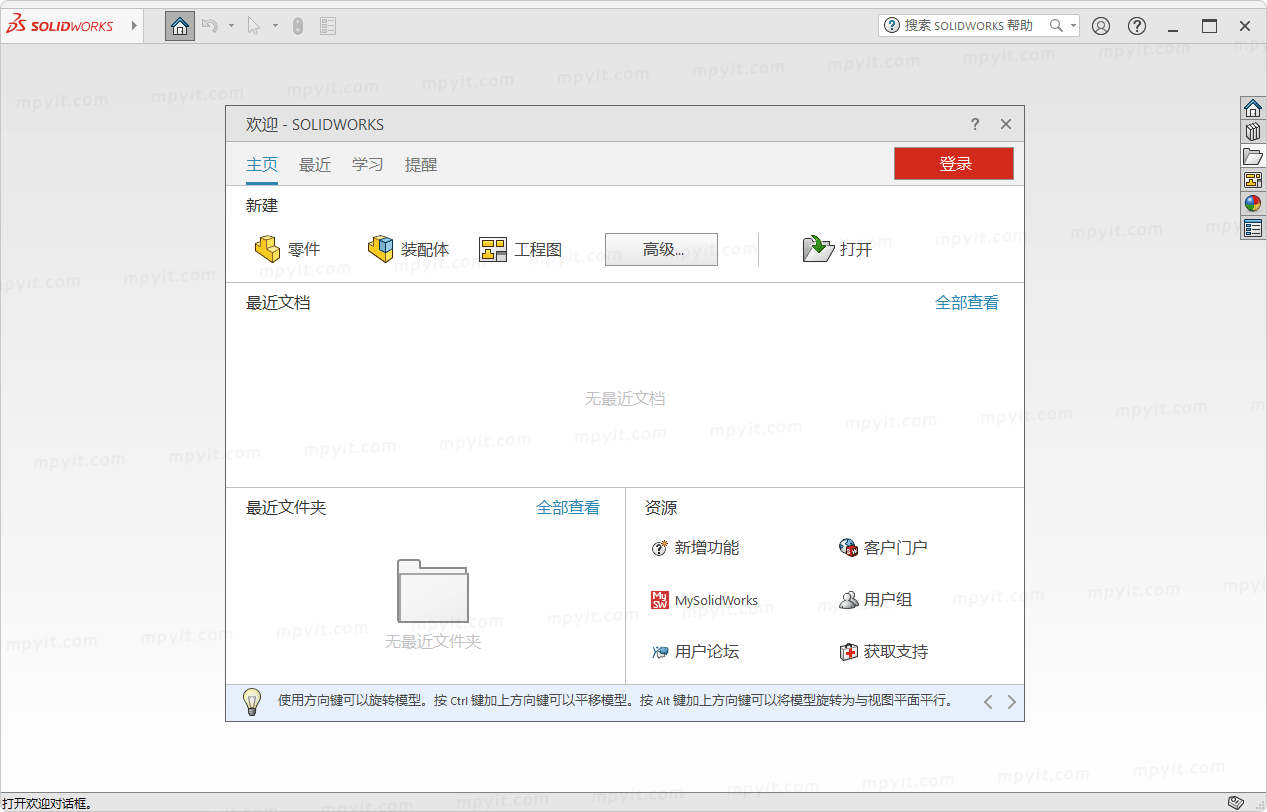Show next tip arrow
The width and height of the screenshot is (1267, 812).
[x=1011, y=702]
